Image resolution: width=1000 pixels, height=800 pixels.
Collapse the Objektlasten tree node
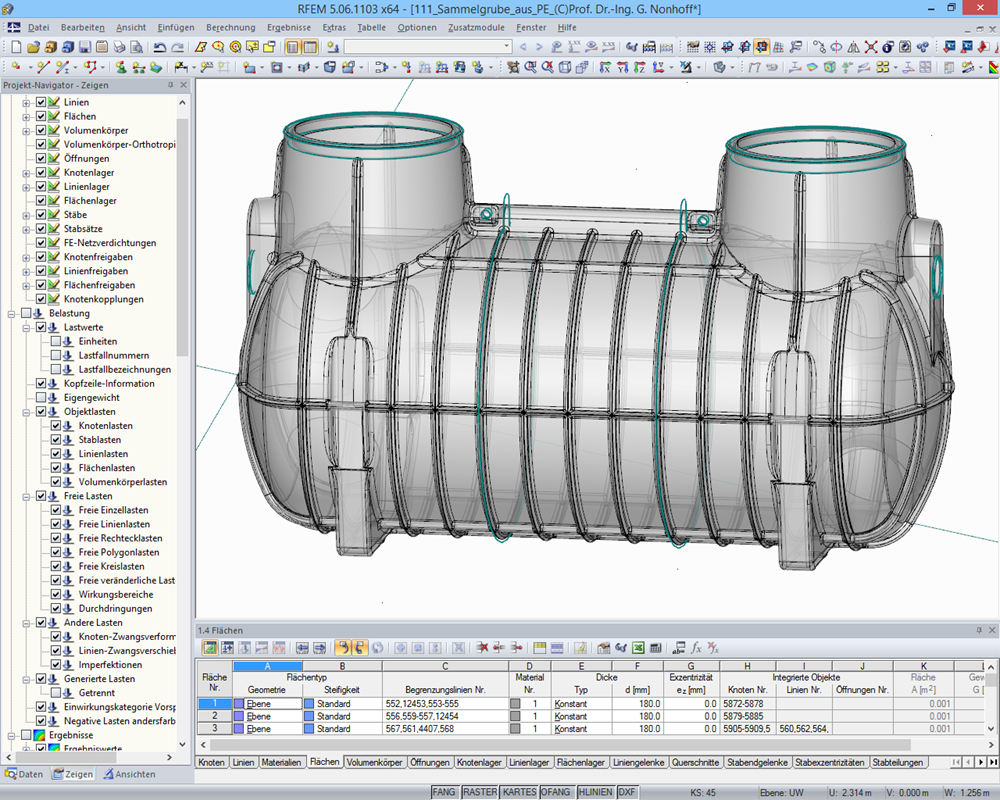coord(26,411)
